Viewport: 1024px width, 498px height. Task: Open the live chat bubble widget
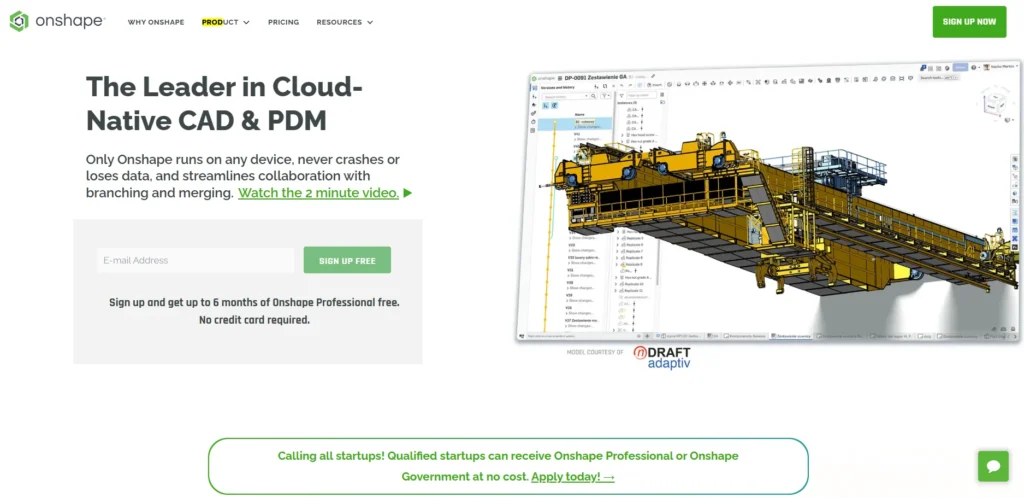click(993, 466)
